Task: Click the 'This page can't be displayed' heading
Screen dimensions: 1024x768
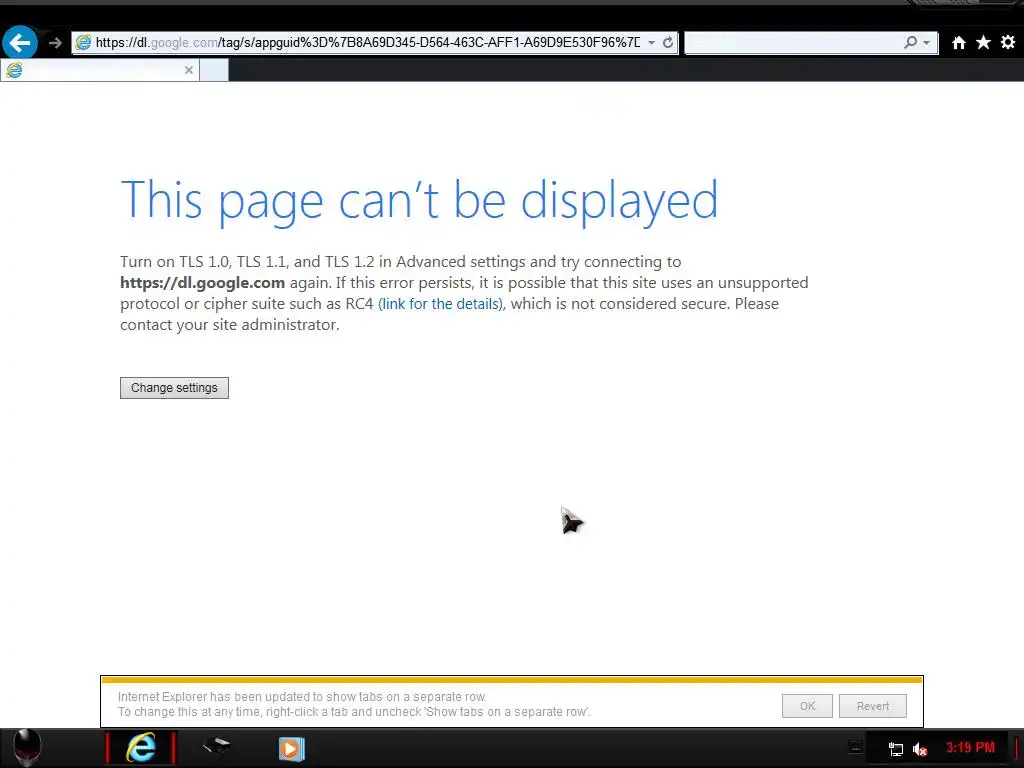Action: pyautogui.click(x=419, y=201)
